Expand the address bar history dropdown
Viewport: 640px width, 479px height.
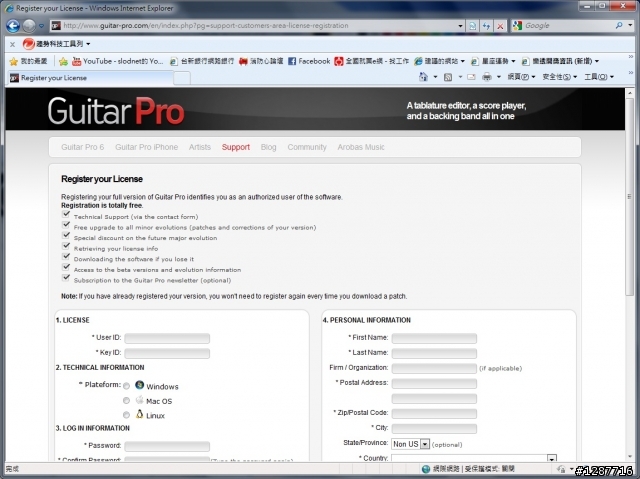click(x=460, y=26)
